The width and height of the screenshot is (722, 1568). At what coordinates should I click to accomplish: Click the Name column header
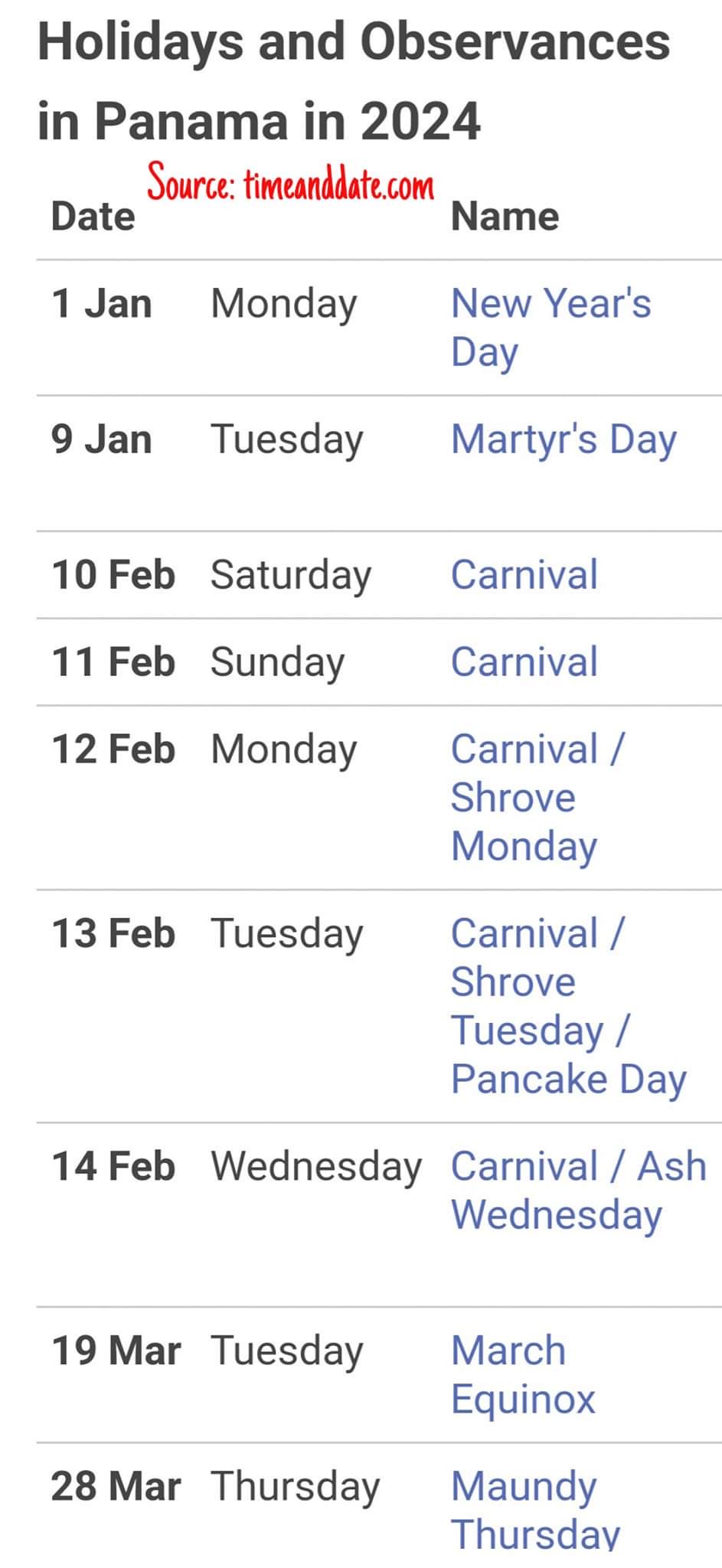pyautogui.click(x=505, y=217)
